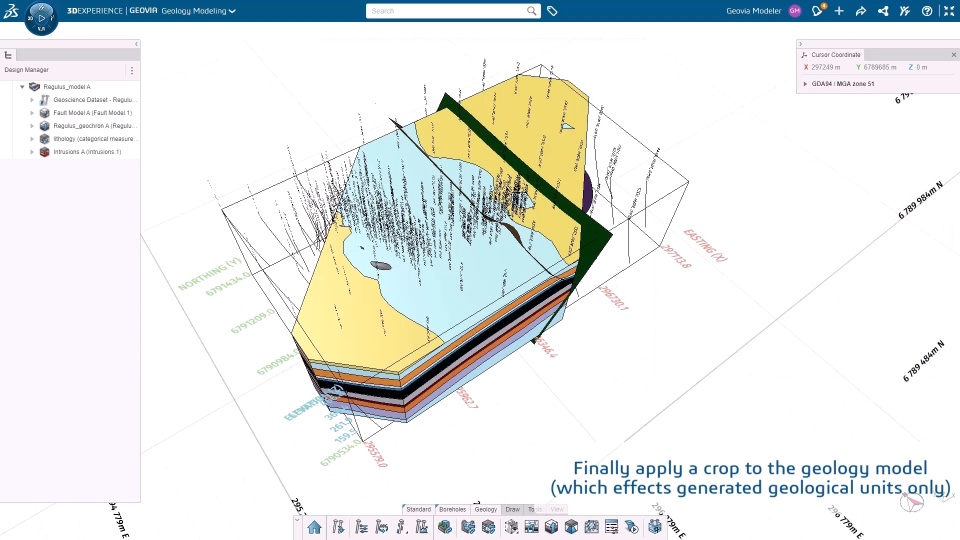Click the geology cube refresh icon
Viewport: 960px width, 540px height.
pyautogui.click(x=489, y=527)
